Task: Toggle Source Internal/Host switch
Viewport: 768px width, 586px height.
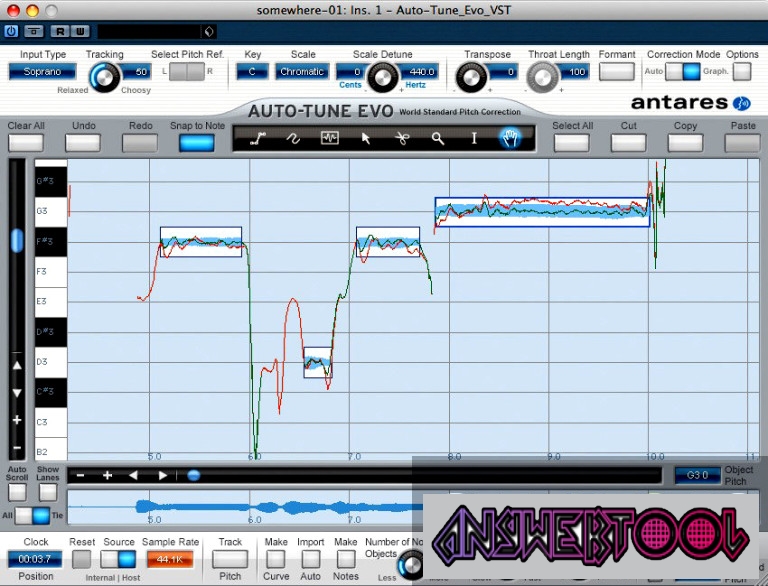Action: (118, 559)
